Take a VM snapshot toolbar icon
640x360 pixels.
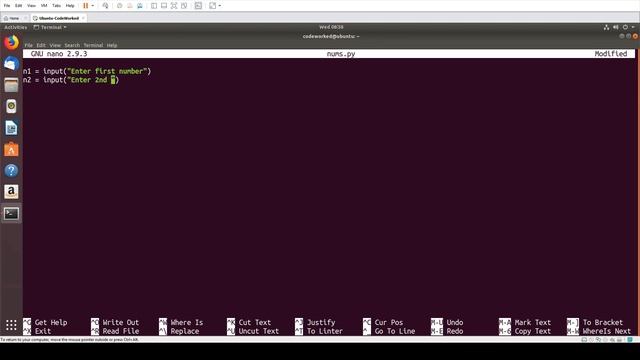120,6
